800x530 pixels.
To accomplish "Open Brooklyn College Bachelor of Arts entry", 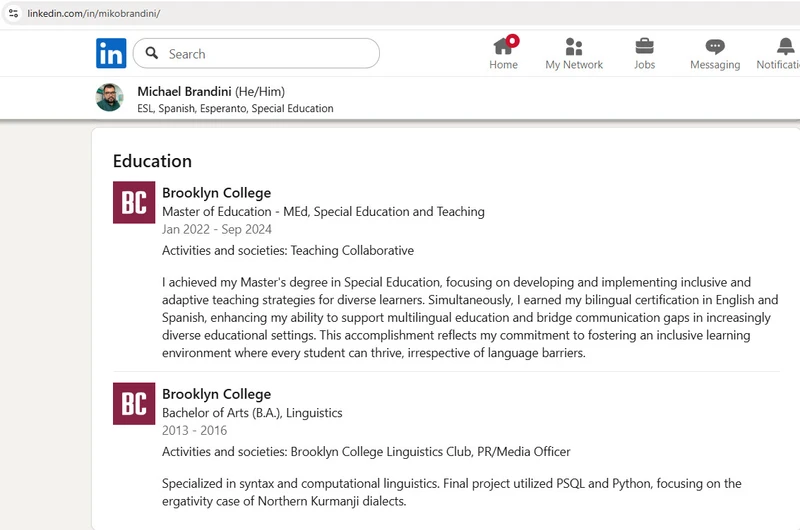I will point(216,394).
